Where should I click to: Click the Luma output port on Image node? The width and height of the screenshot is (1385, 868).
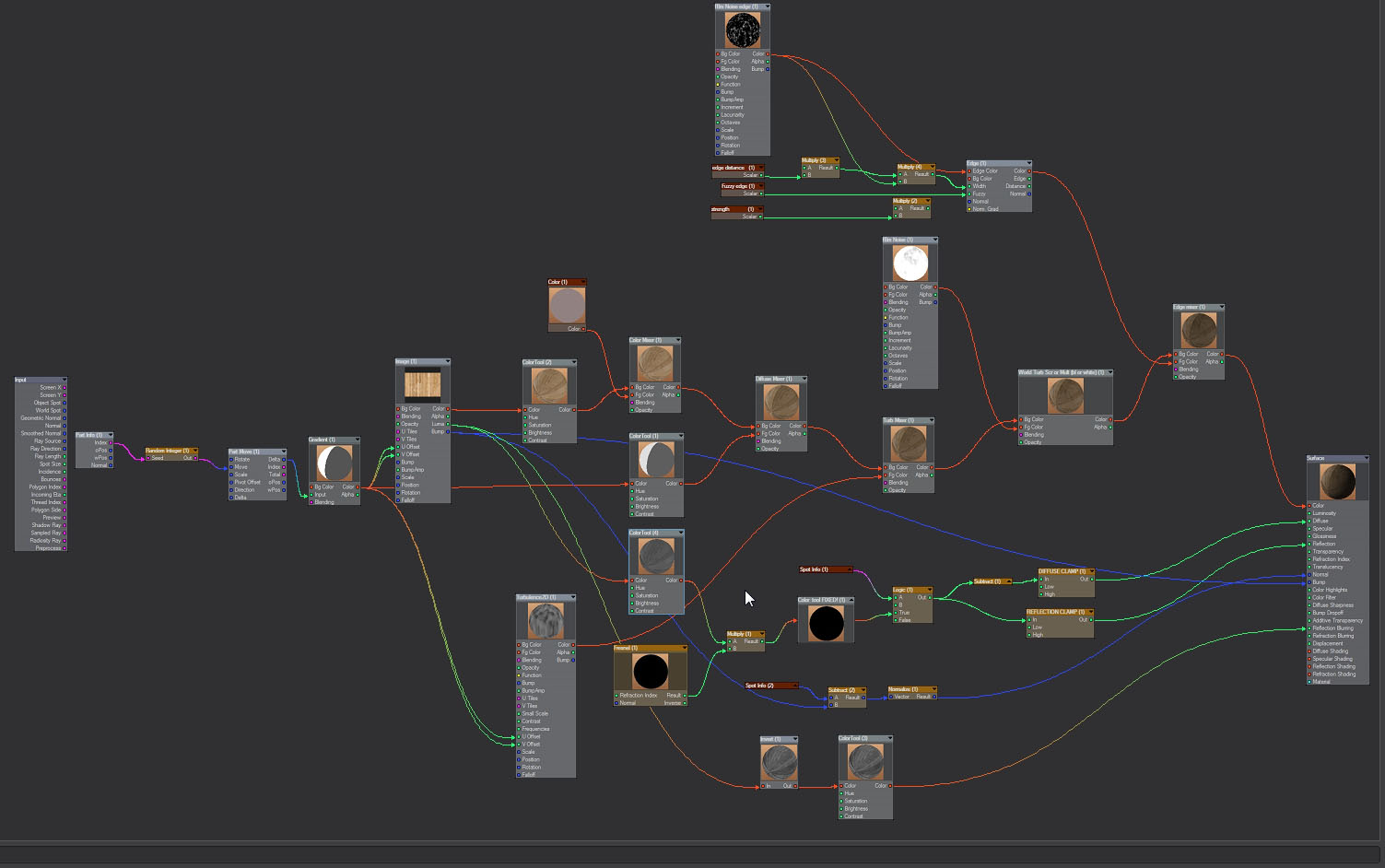(448, 424)
